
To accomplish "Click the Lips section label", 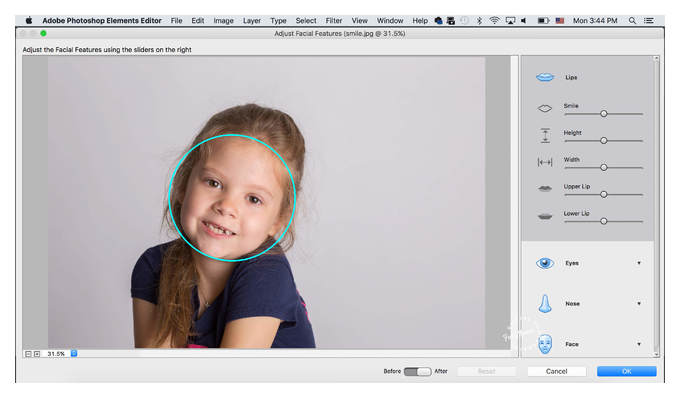I will (571, 78).
